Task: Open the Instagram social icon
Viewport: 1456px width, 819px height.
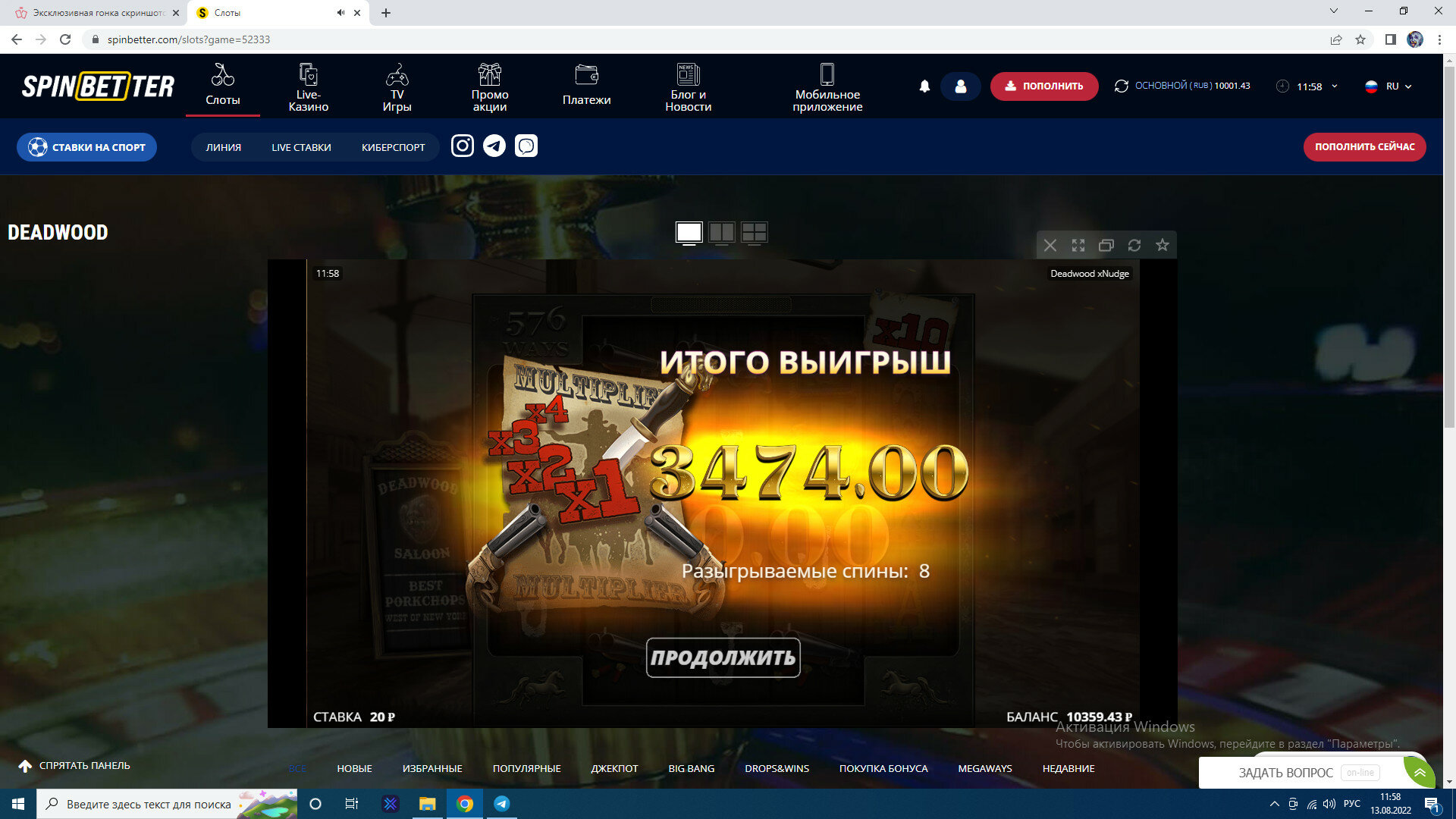Action: coord(463,146)
